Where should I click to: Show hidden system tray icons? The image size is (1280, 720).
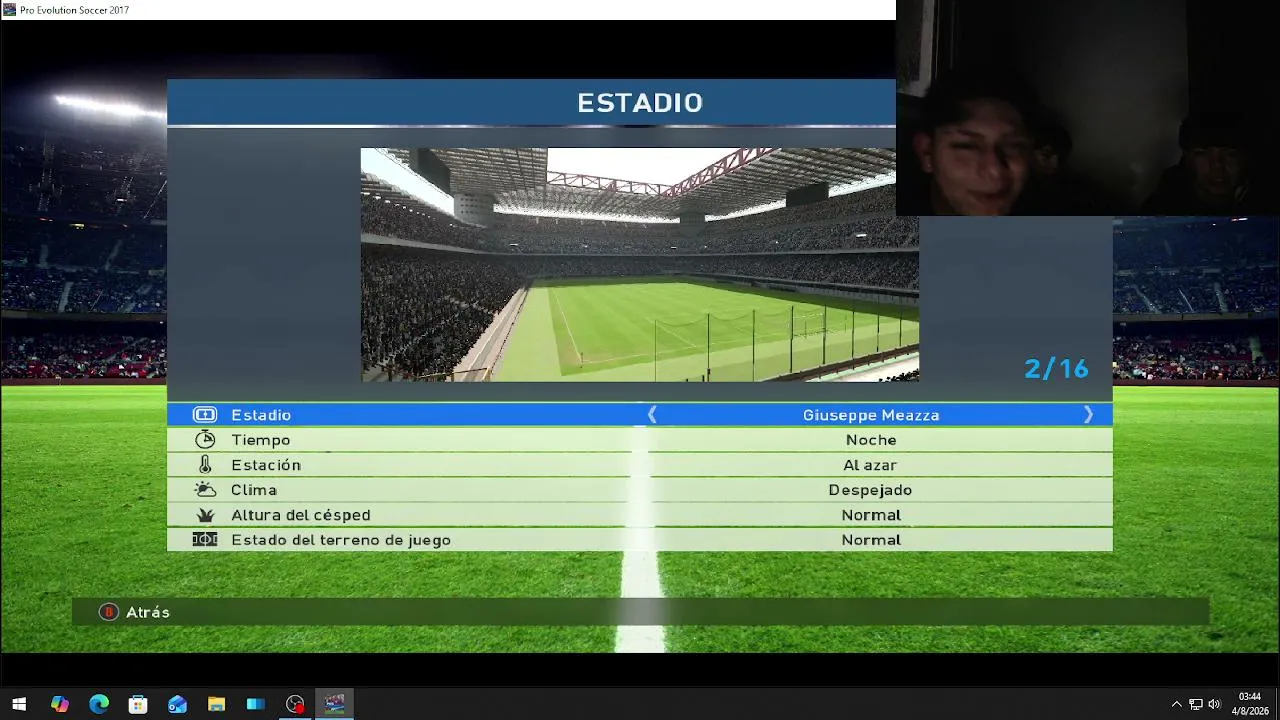coord(1176,704)
